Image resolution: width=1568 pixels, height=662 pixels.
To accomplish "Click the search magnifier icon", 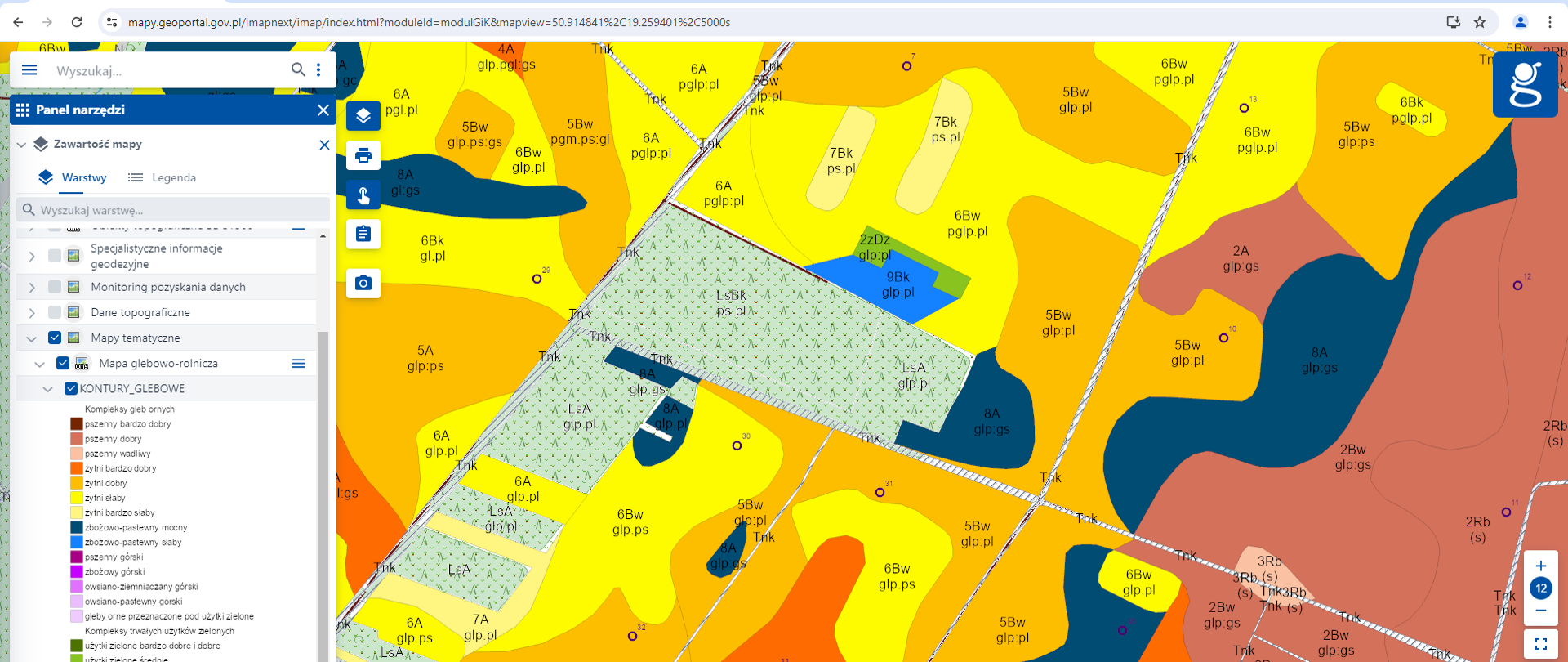I will 298,70.
